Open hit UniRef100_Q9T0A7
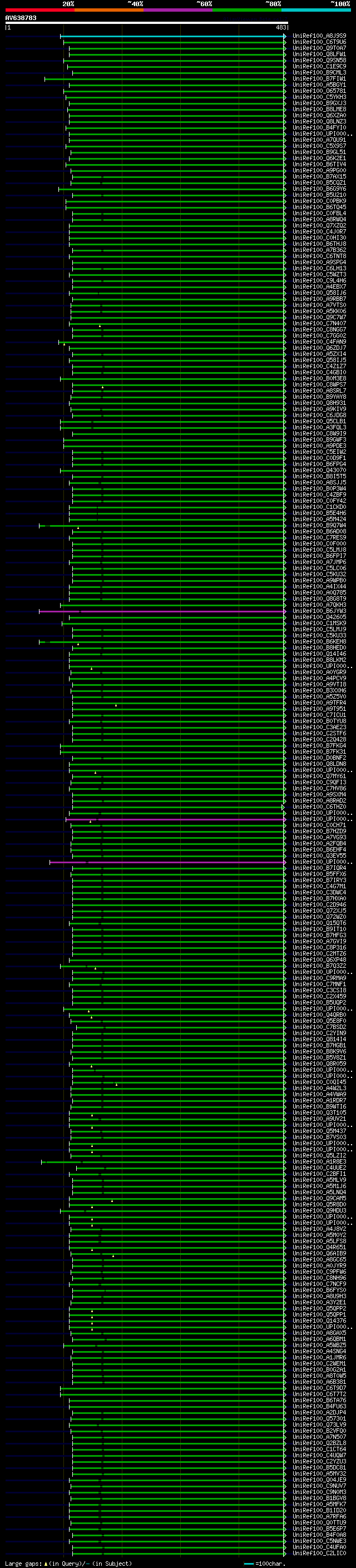Image resolution: width=356 pixels, height=1568 pixels. 319,48
